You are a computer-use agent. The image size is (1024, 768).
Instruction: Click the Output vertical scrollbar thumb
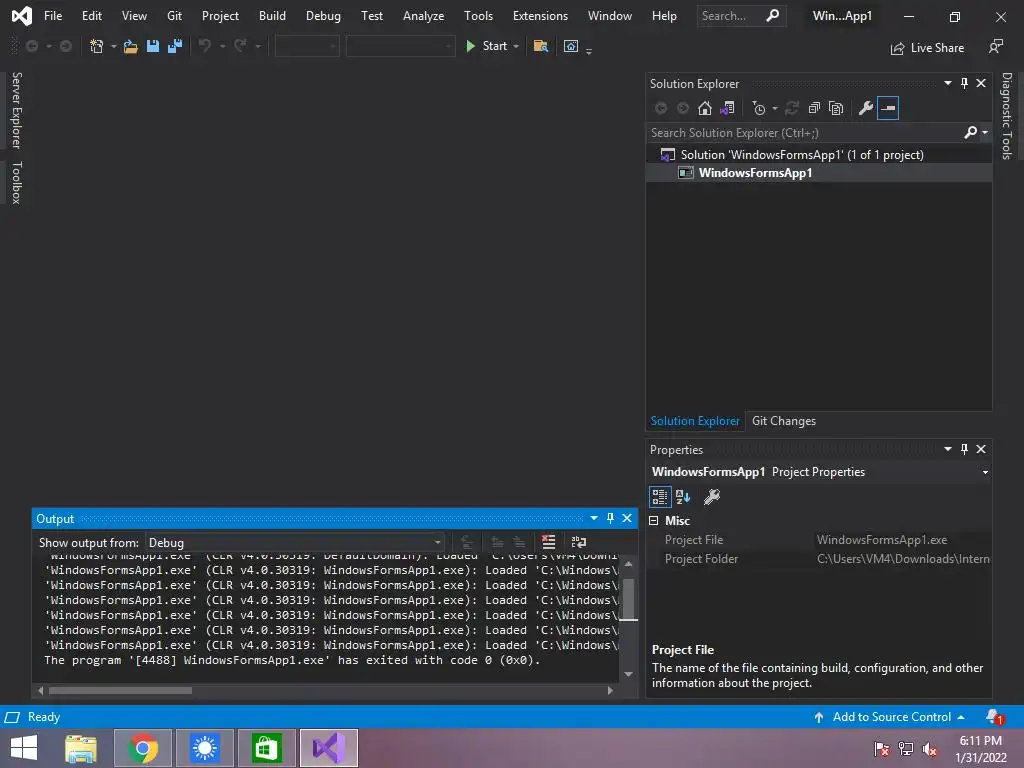point(628,598)
